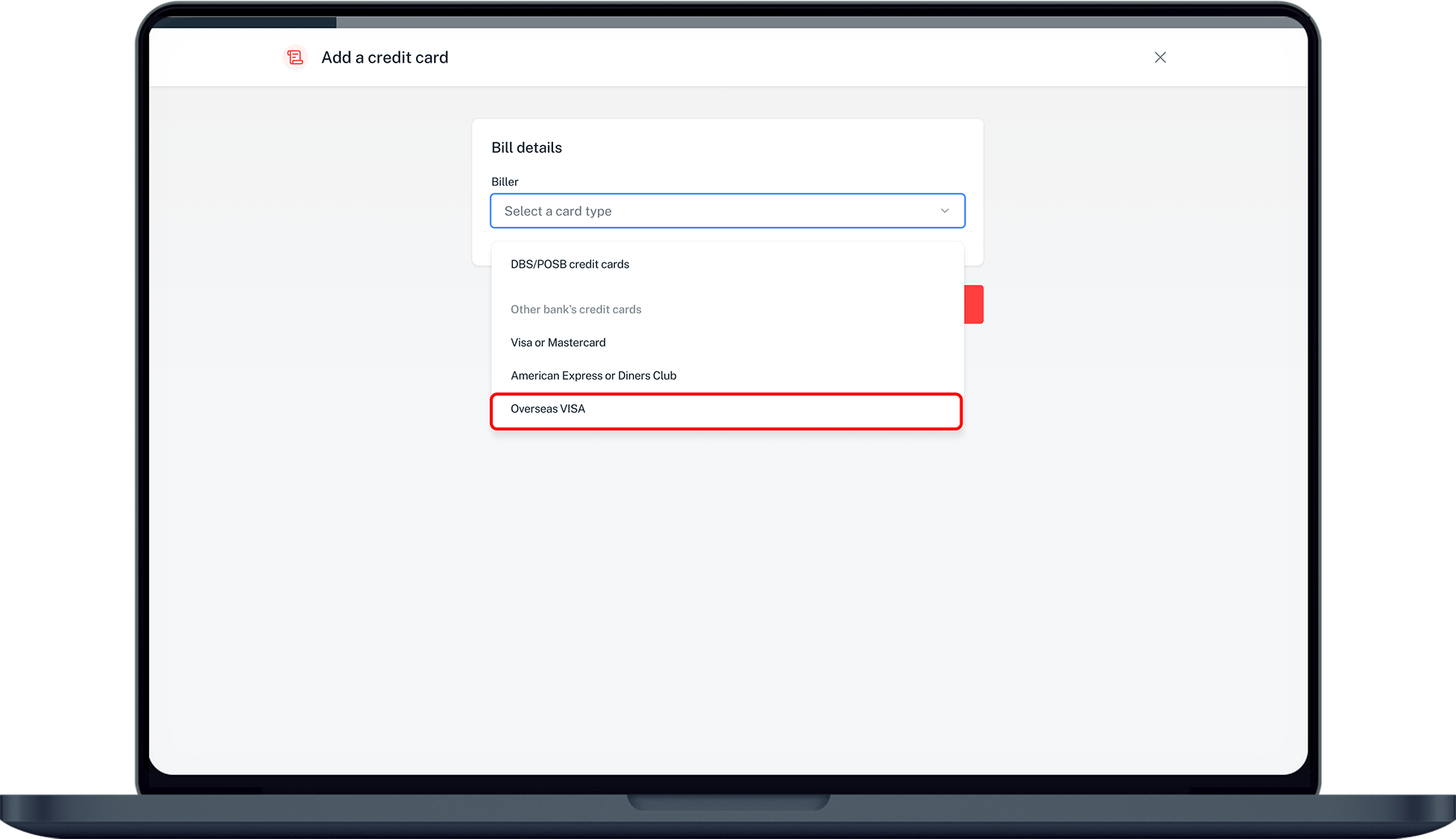Screen dimensions: 1456x839
Task: Click blank header area right of the title
Action: [783, 57]
